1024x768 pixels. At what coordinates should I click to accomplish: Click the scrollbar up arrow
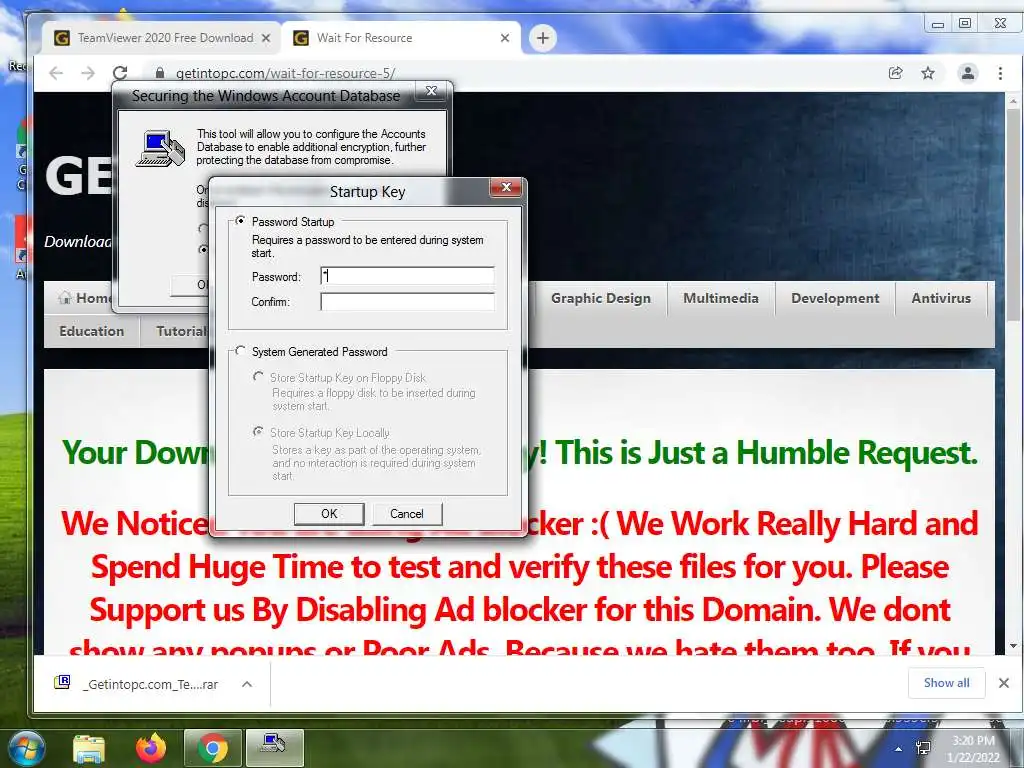[x=1014, y=101]
